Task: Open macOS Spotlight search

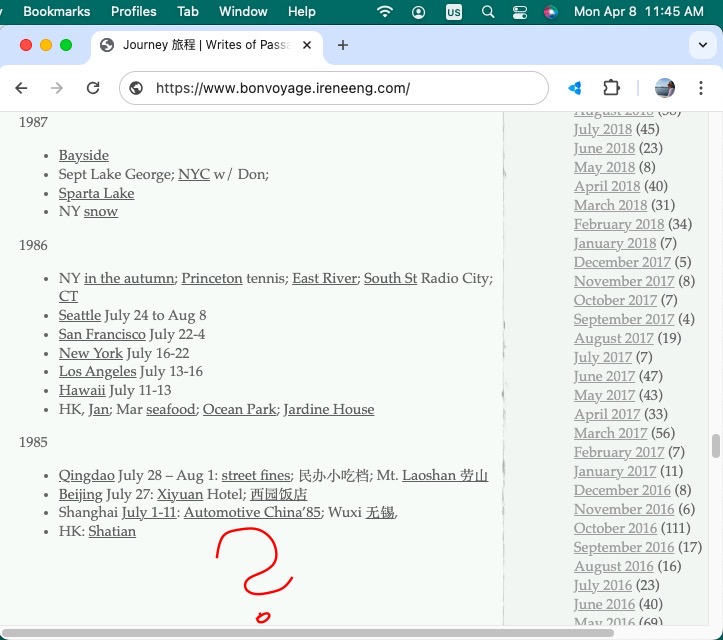Action: 488,12
